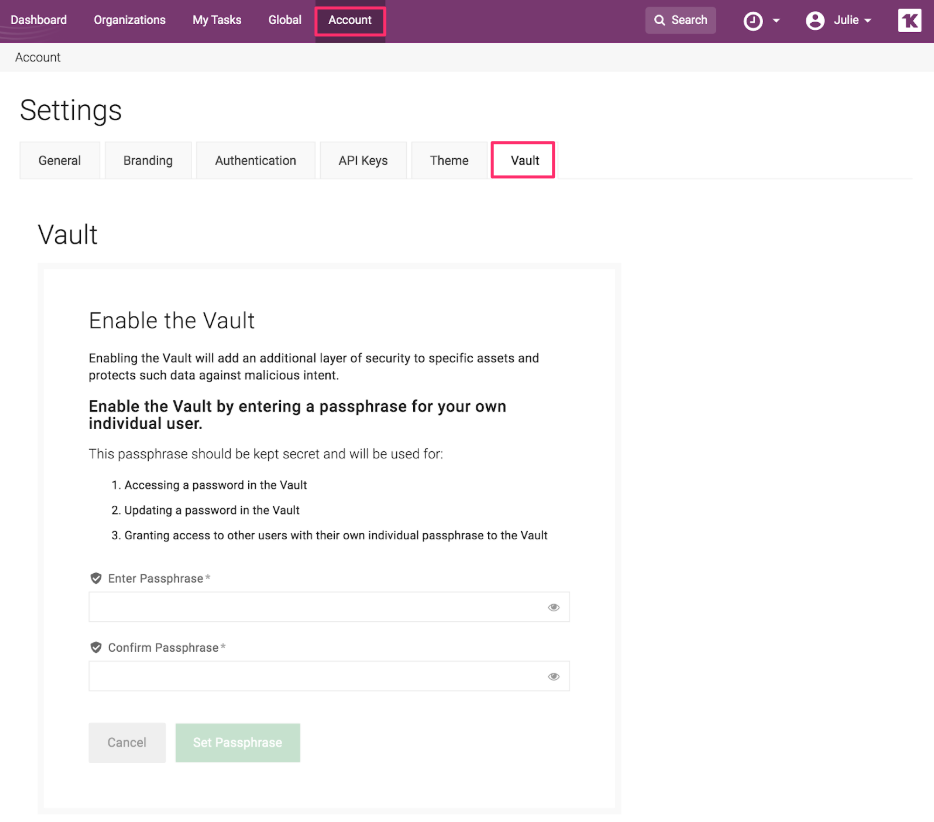Click the logo icon in top-right corner

909,20
